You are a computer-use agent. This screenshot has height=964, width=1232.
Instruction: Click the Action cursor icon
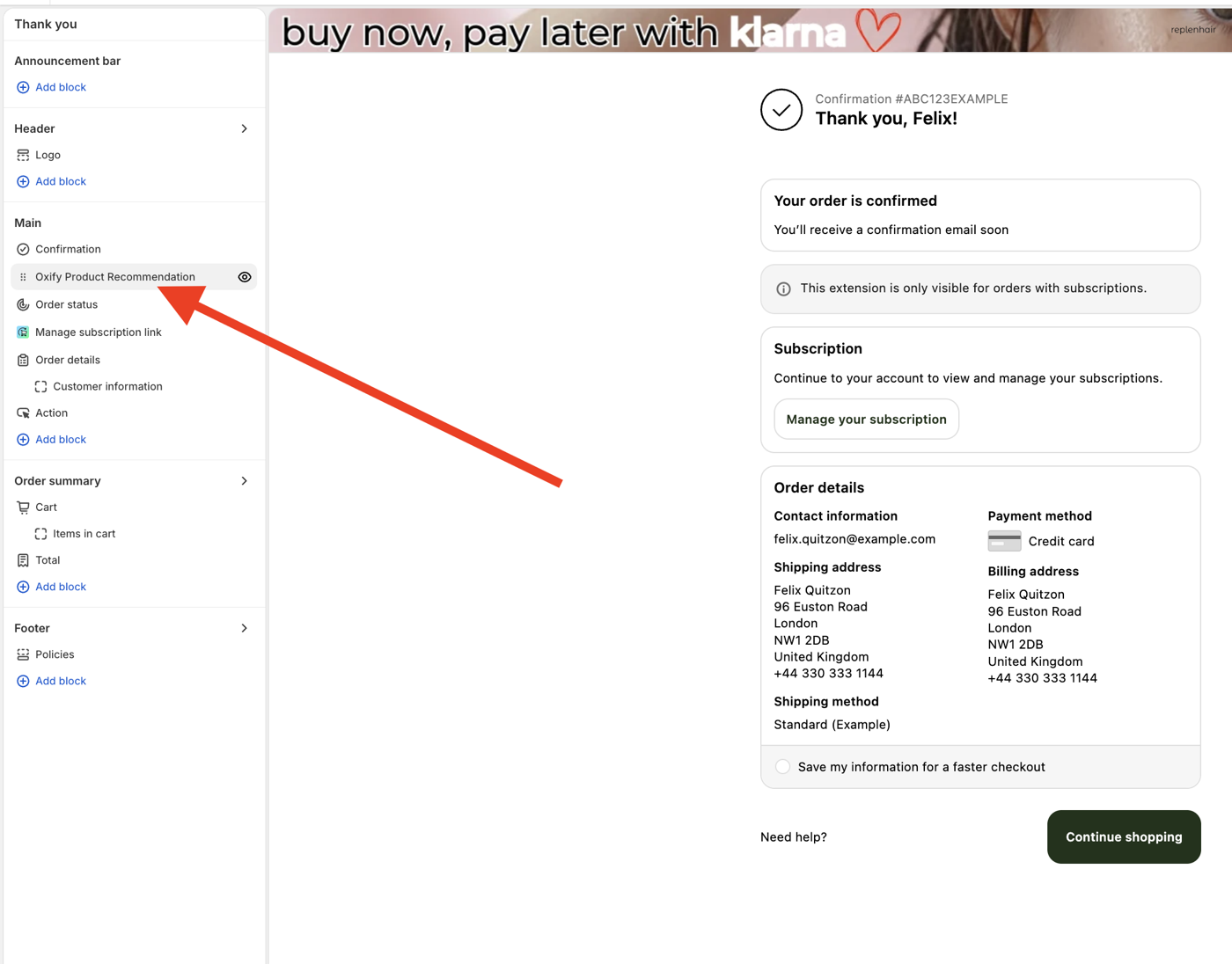click(23, 413)
